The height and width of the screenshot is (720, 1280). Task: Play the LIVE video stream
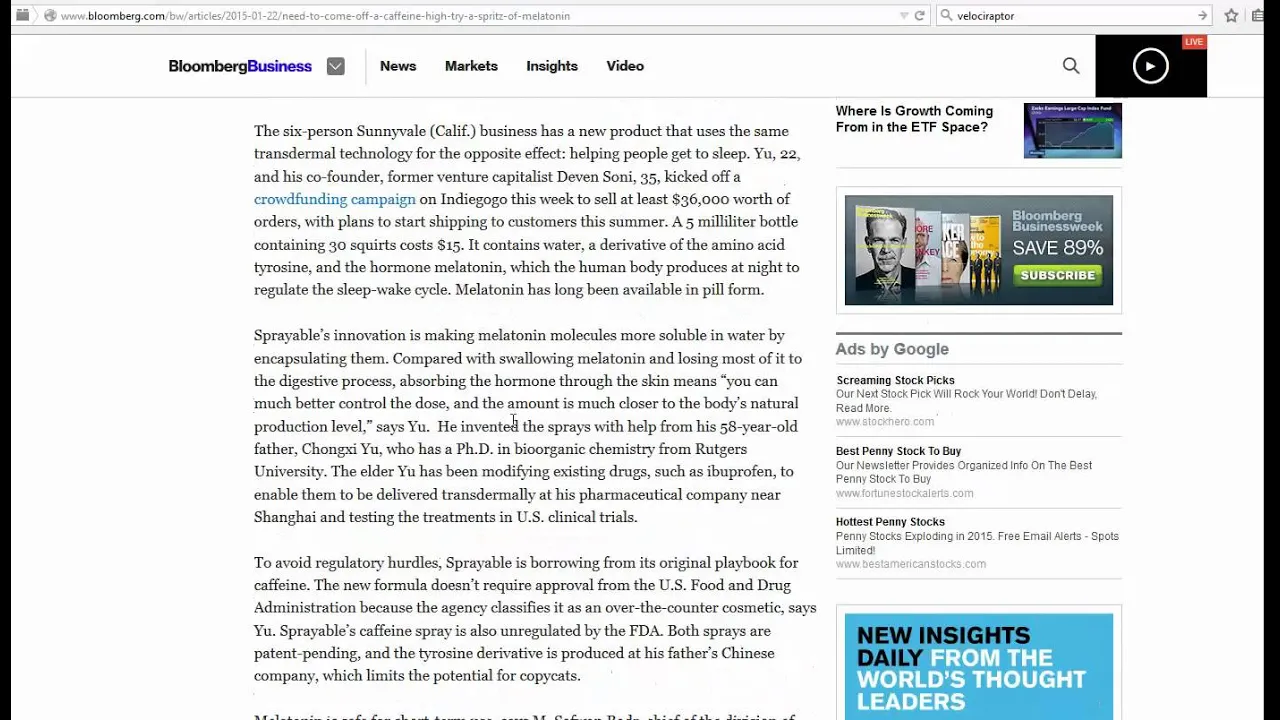click(x=1151, y=66)
